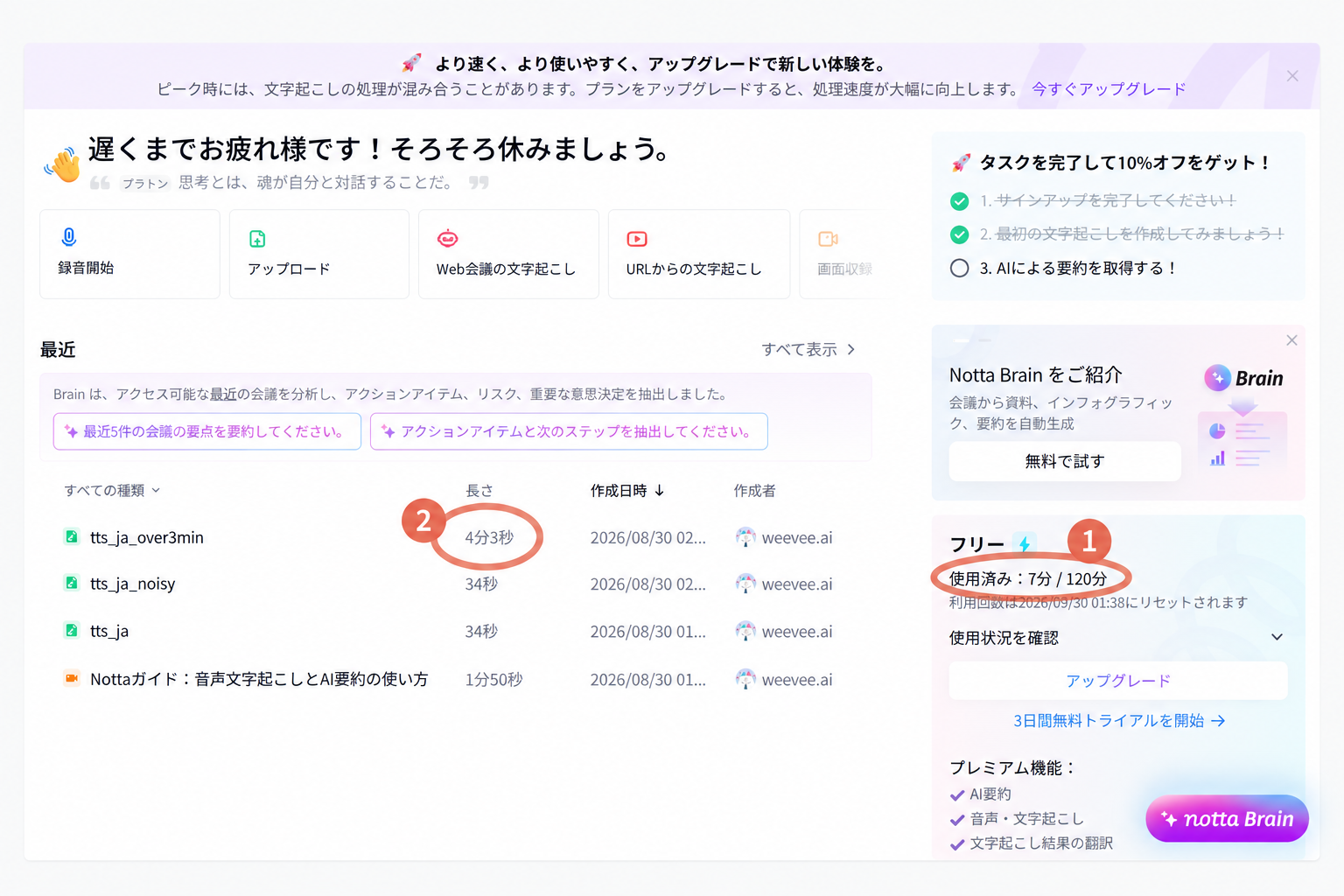This screenshot has width=1344, height=896.
Task: Open the すべての種類 type filter dropdown
Action: (x=112, y=490)
